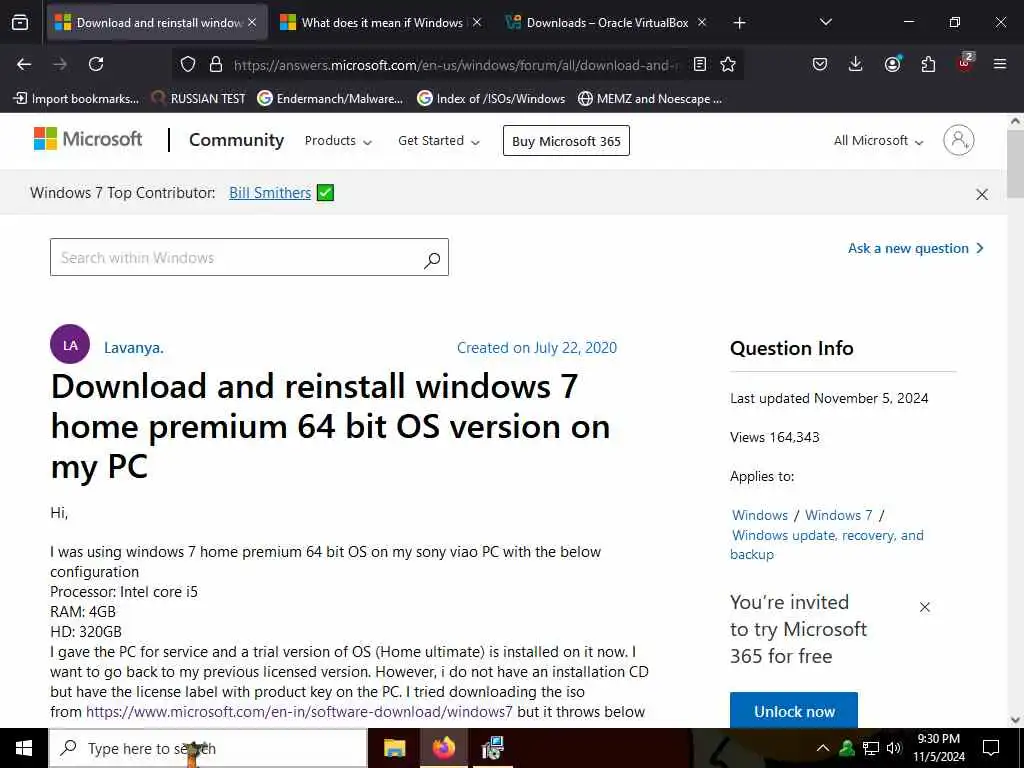1024x768 pixels.
Task: Open Endermanch/Malware bookmark
Action: [x=330, y=99]
